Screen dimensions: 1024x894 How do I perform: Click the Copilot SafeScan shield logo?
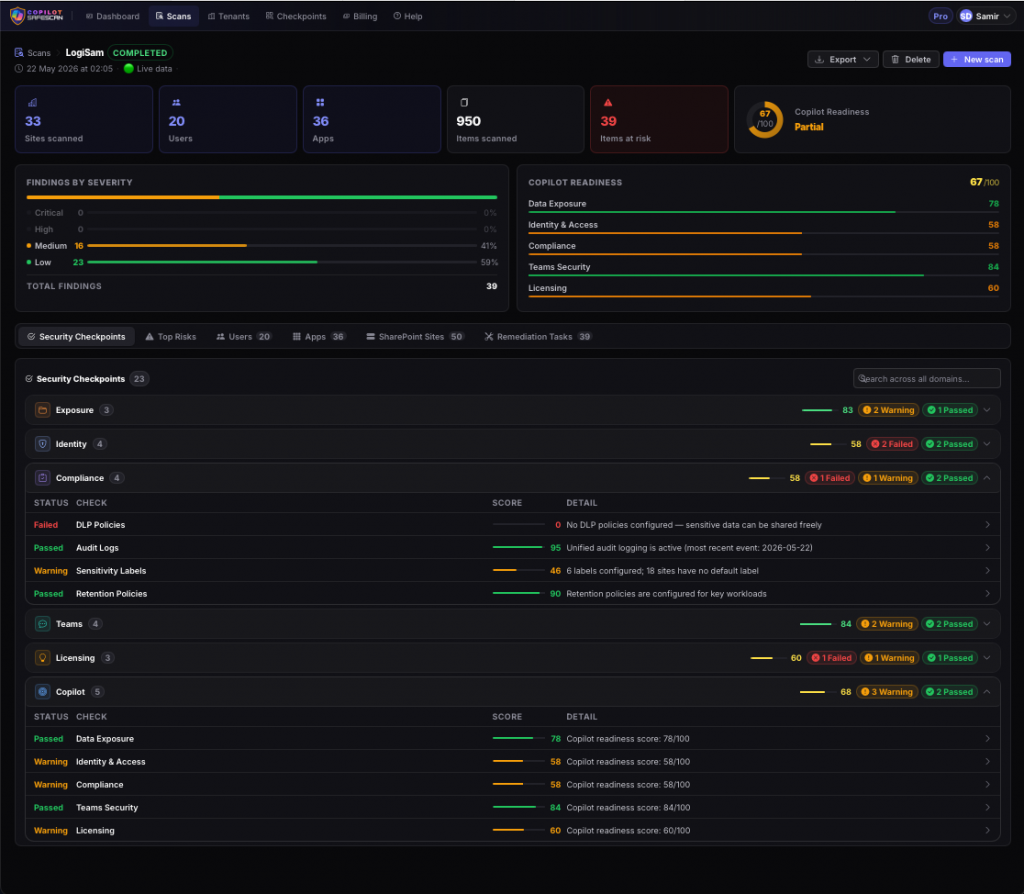point(18,16)
